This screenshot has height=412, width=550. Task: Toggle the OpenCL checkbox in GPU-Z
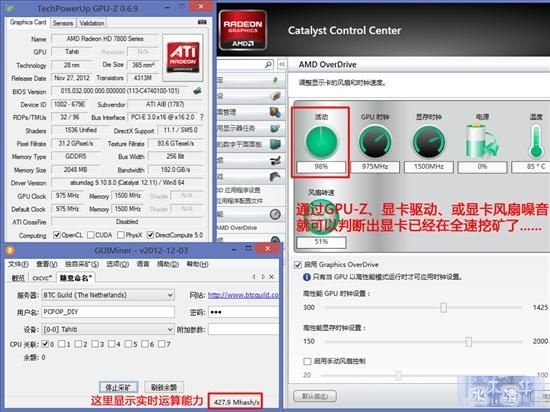pos(56,235)
